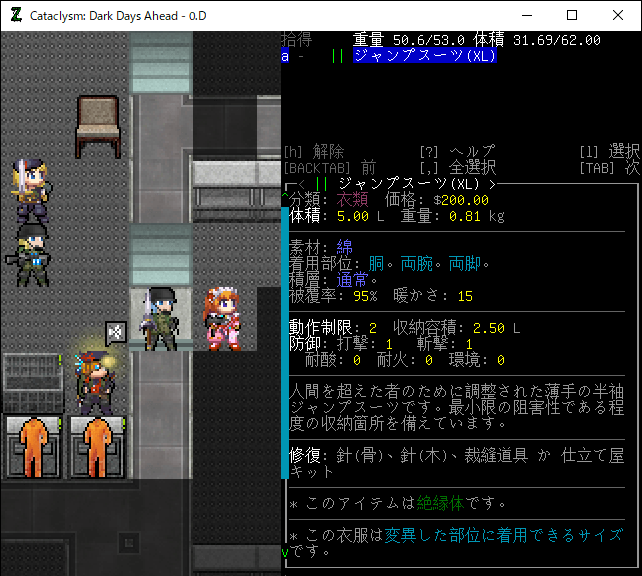This screenshot has width=642, height=576.
Task: Click the brown chair furniture tile
Action: [x=98, y=127]
